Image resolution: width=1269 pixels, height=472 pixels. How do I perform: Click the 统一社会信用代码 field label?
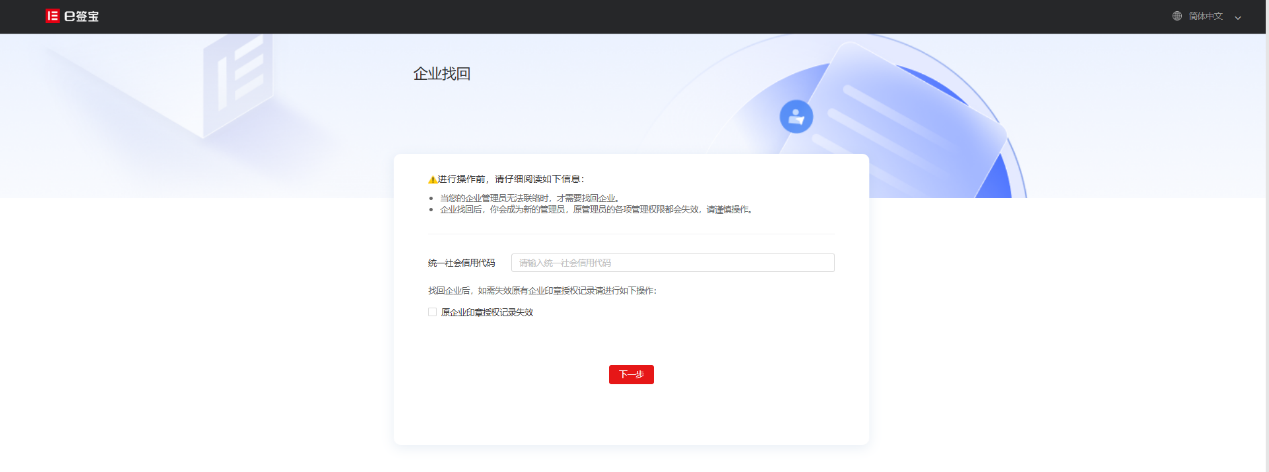(461, 263)
